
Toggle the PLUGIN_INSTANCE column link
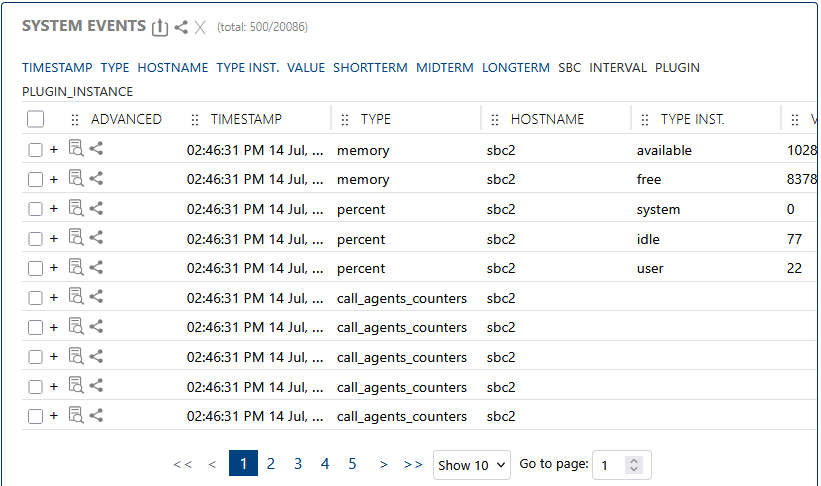(x=77, y=92)
